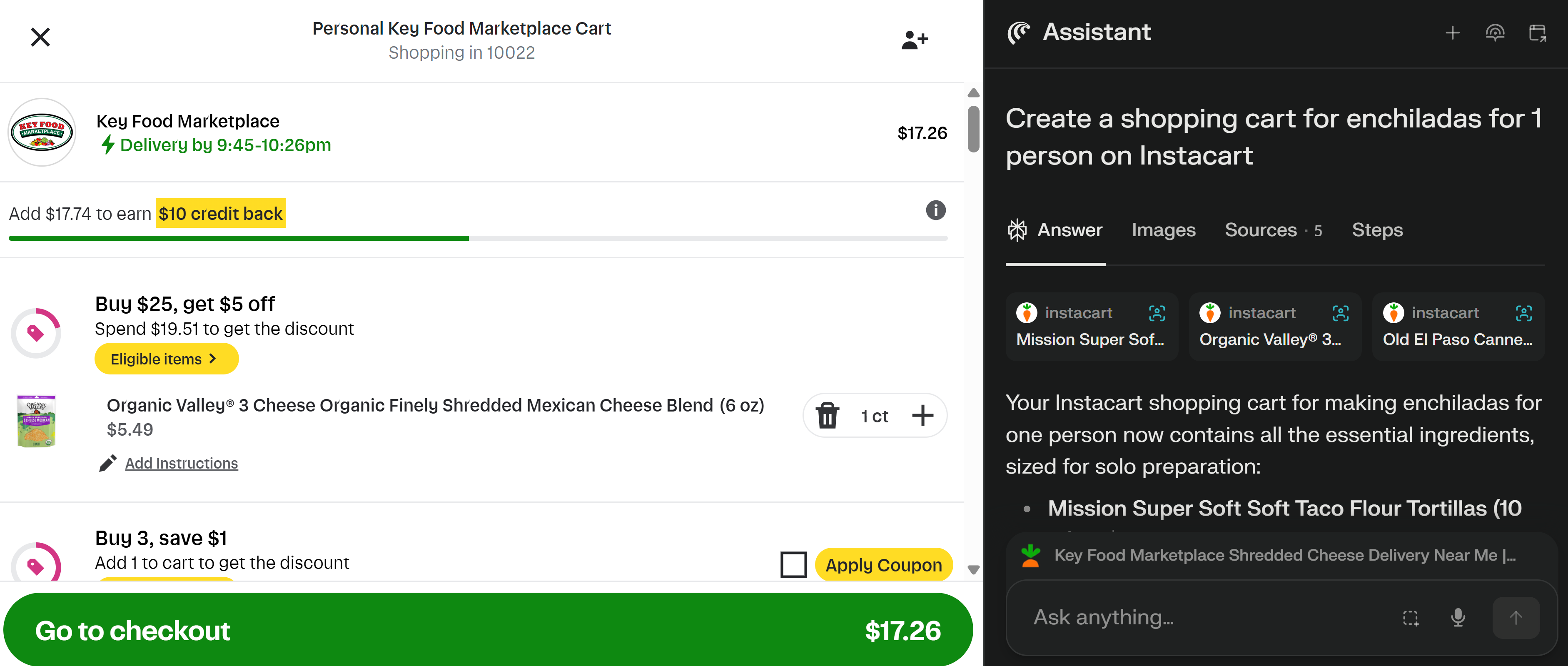This screenshot has height=666, width=1568.
Task: Switch to the Images tab
Action: 1163,230
